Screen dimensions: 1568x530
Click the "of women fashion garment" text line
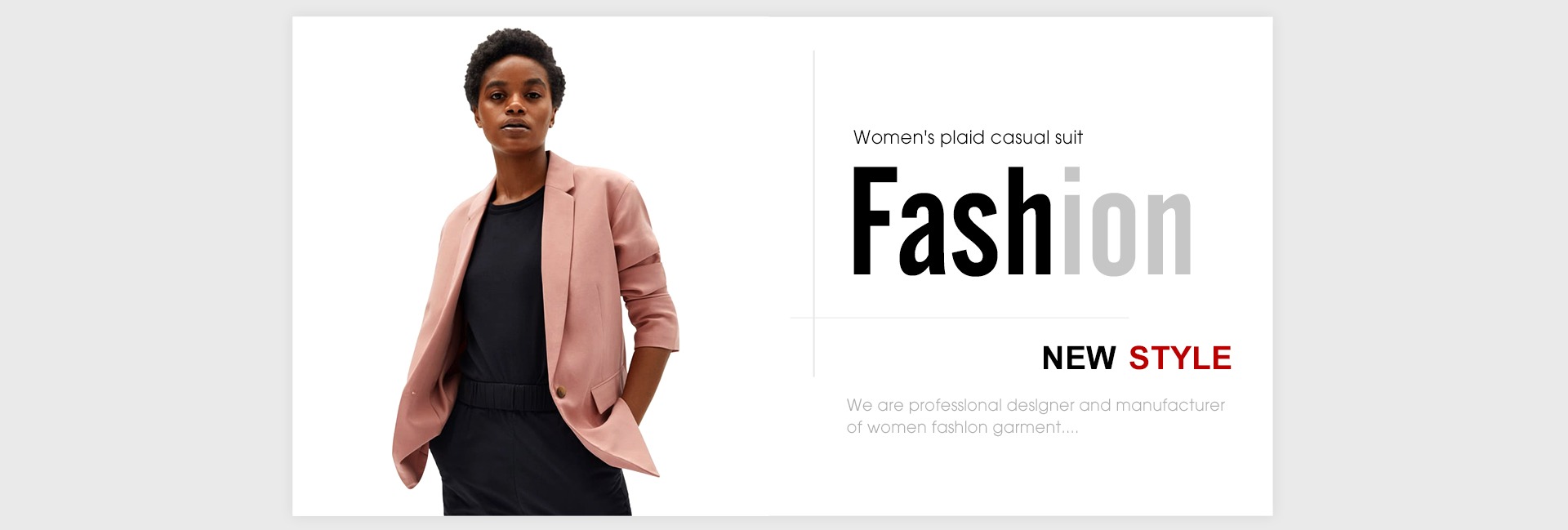click(x=962, y=427)
